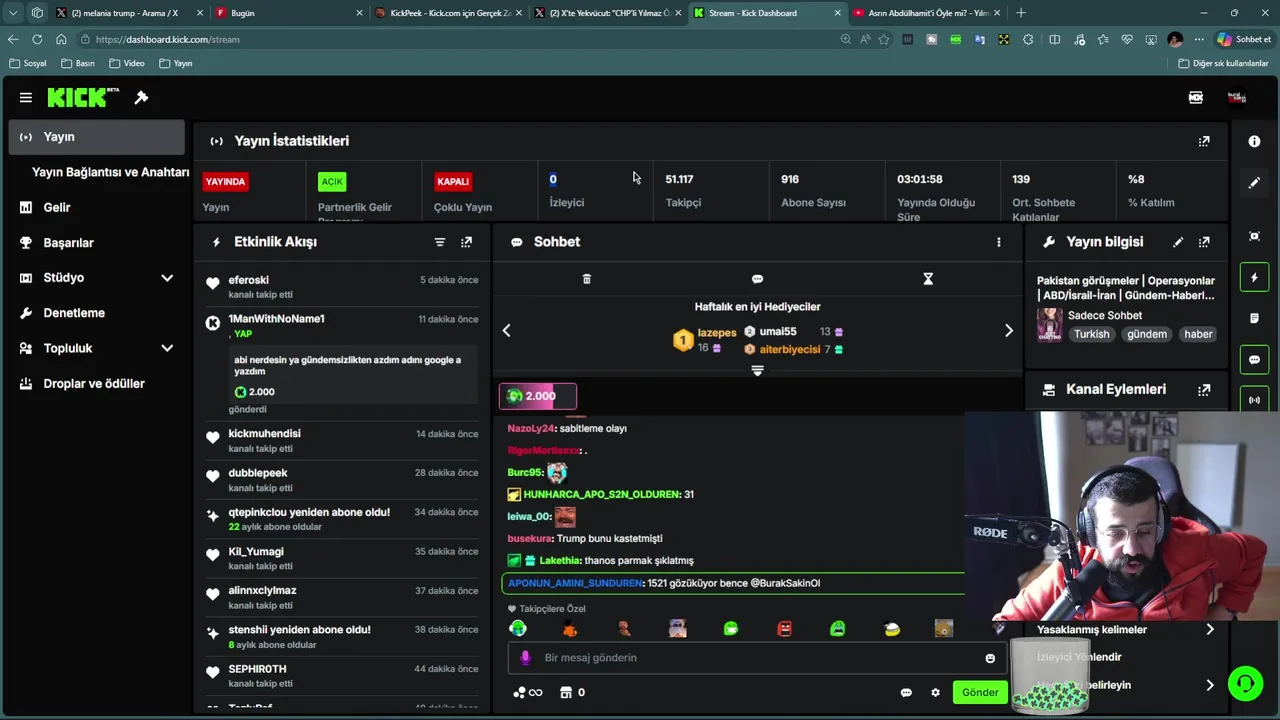Show next top gifters with right arrow

click(x=1008, y=330)
